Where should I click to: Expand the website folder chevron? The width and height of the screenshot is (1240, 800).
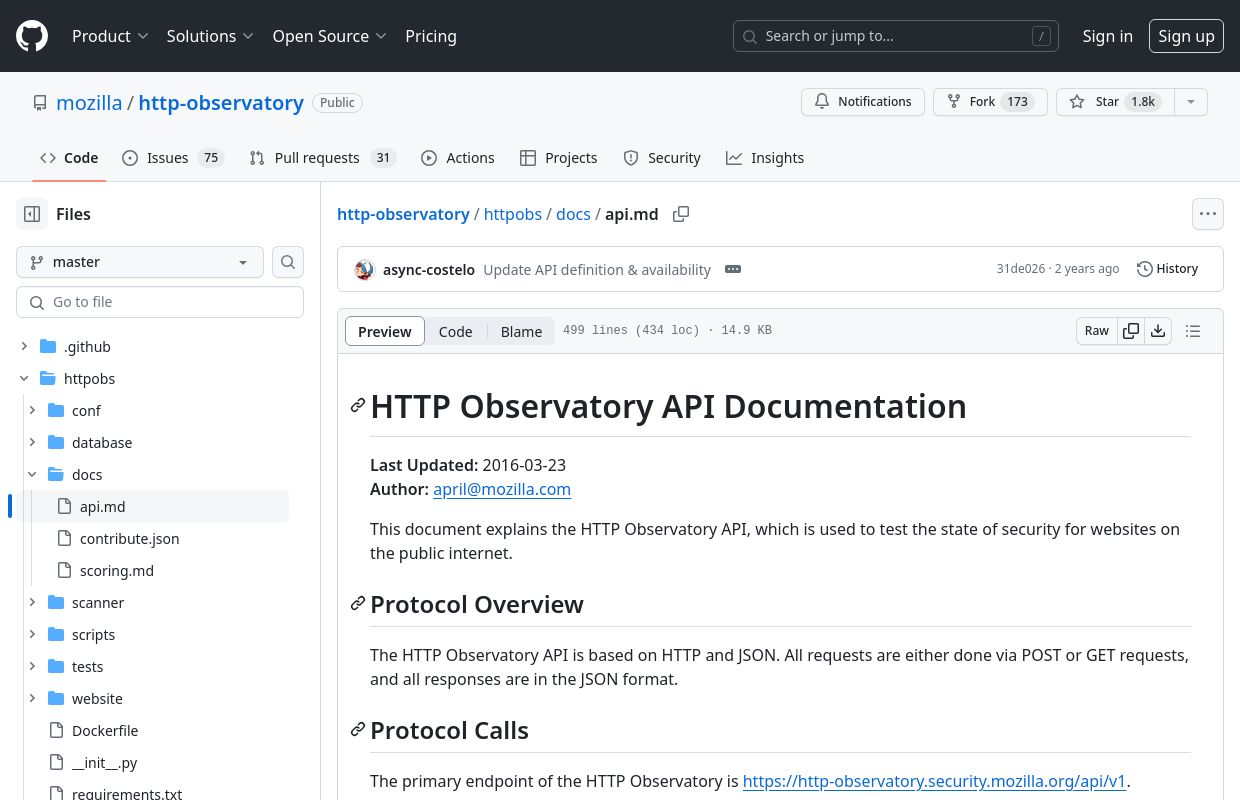coord(32,699)
